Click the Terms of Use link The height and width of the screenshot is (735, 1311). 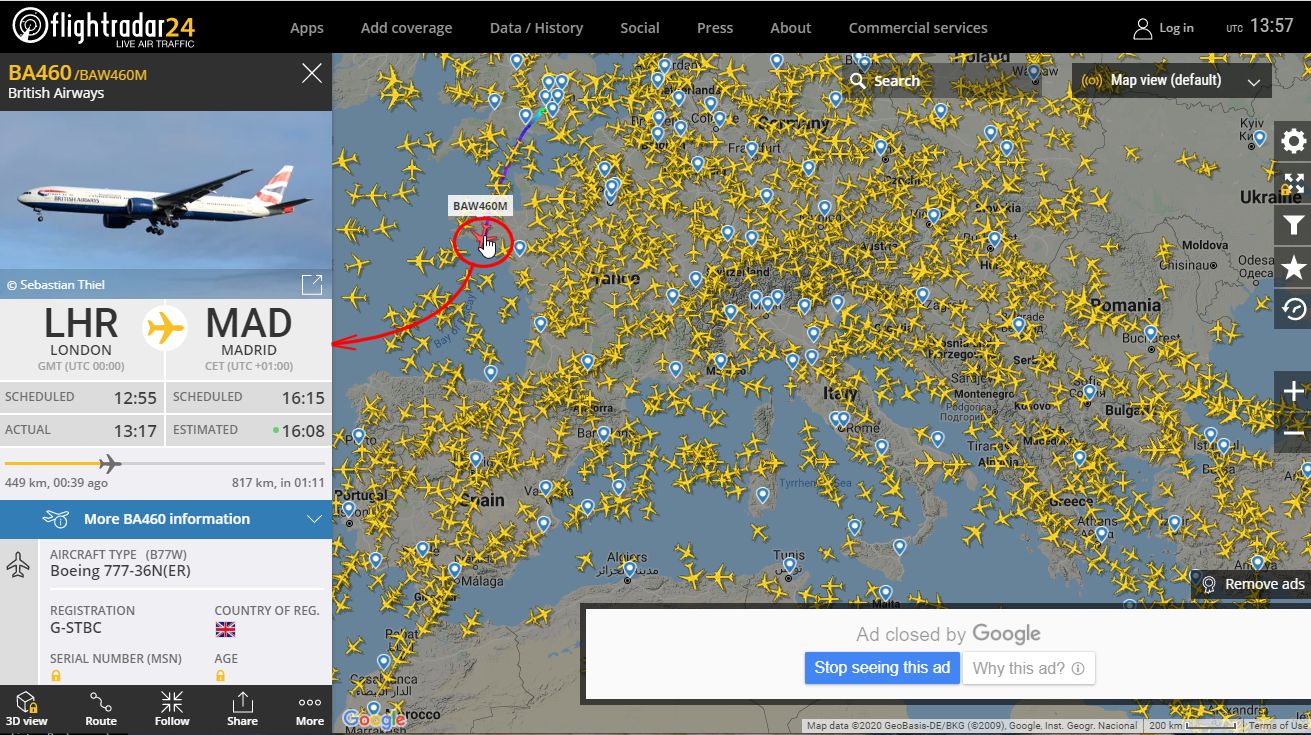coord(1280,726)
